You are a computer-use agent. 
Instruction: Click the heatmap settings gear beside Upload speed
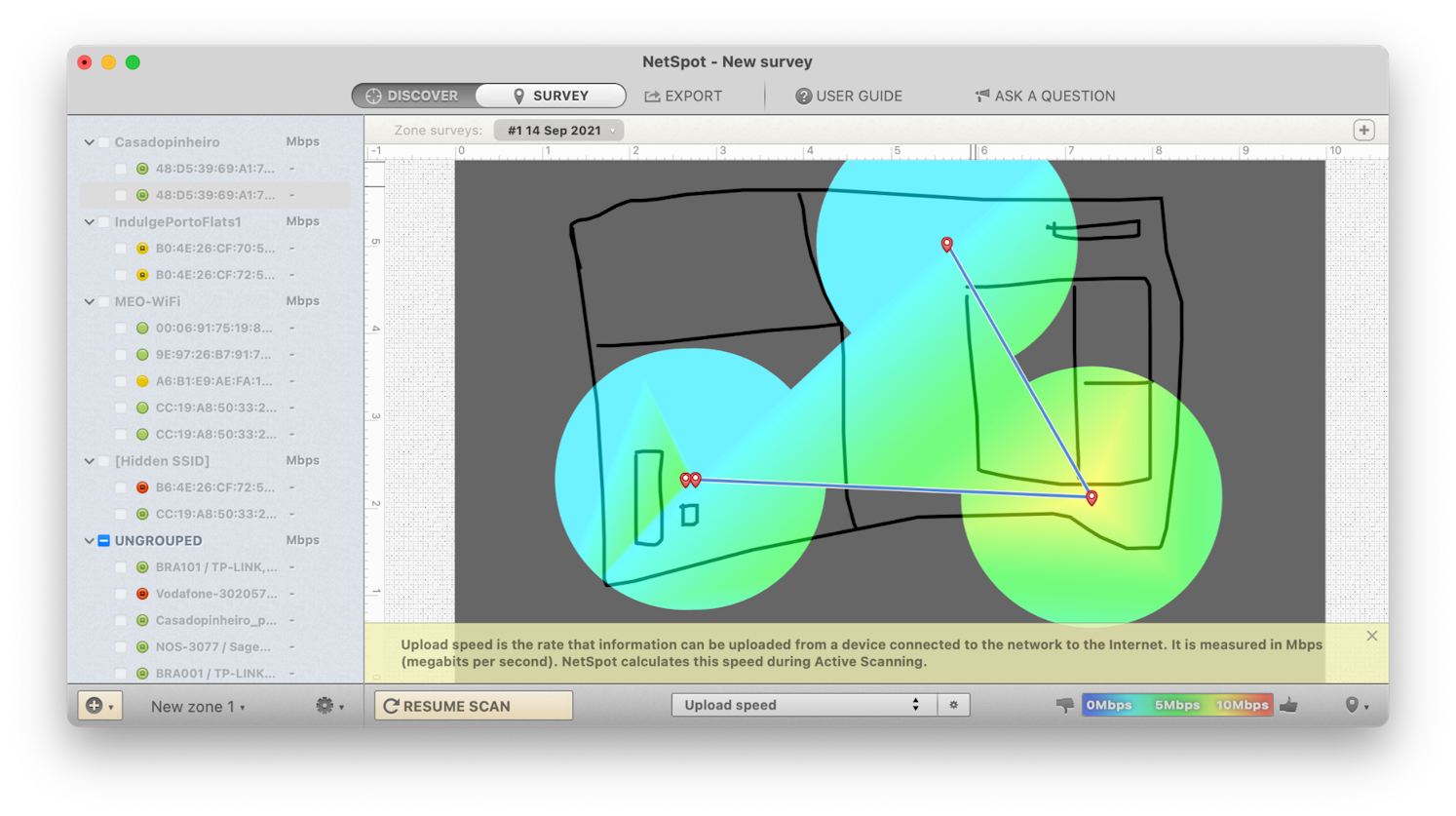point(953,705)
